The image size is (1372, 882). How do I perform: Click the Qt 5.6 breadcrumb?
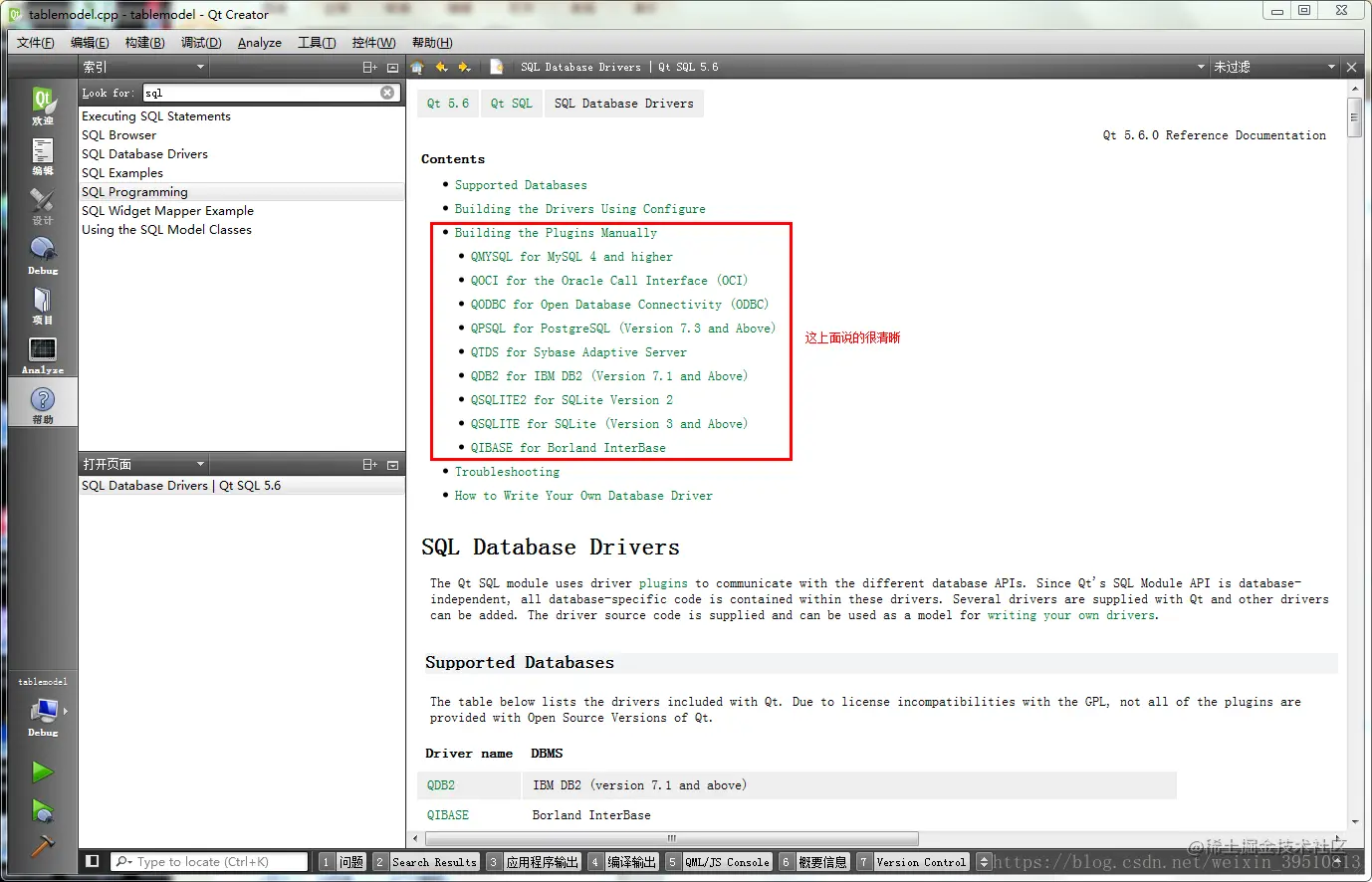point(448,104)
